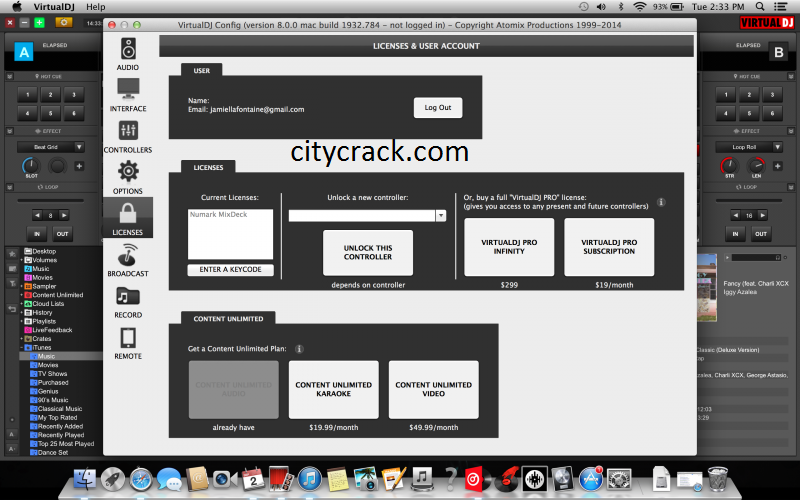Image resolution: width=800 pixels, height=500 pixels.
Task: Click the album art thumbnail for Fancy
Action: pos(706,288)
